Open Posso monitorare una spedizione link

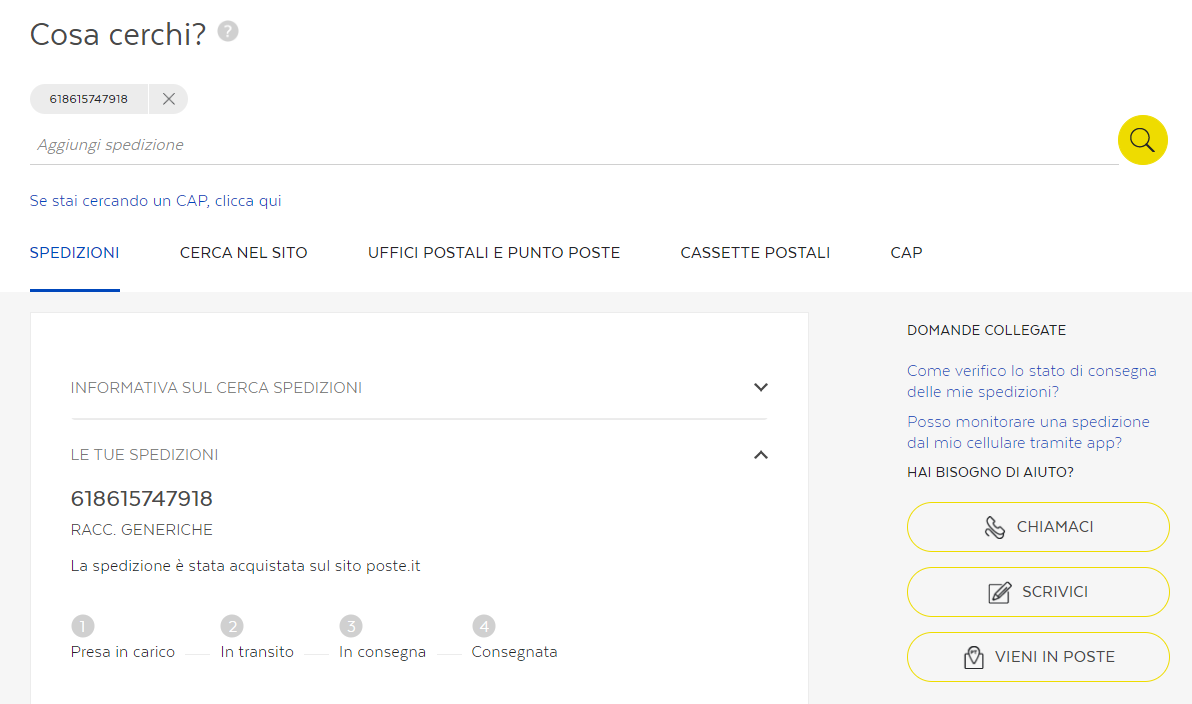coord(1028,433)
